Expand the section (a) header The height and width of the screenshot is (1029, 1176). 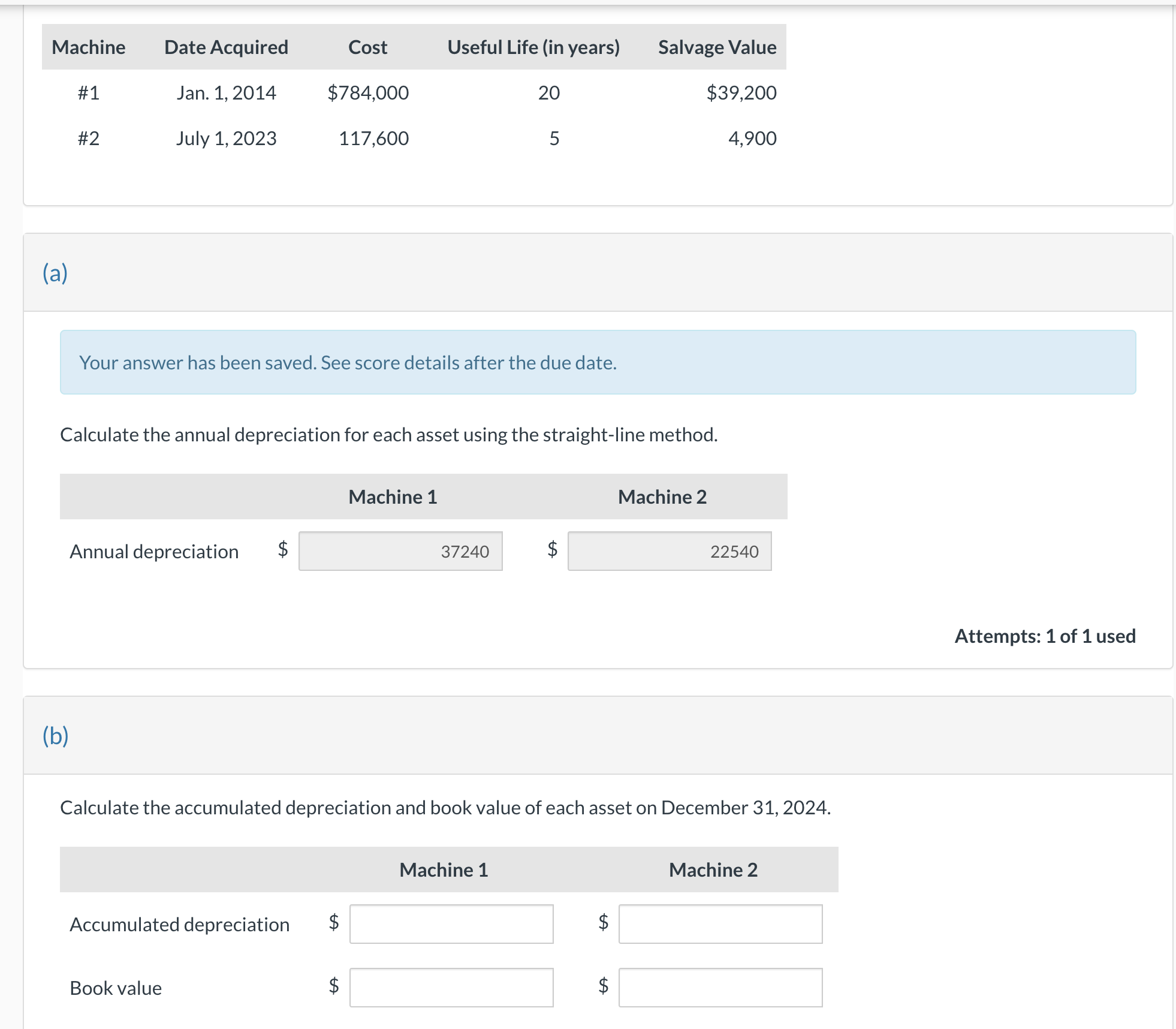[x=55, y=273]
